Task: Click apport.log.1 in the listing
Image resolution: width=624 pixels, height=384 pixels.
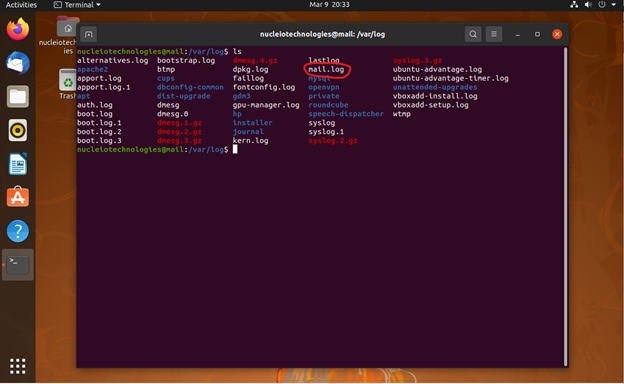Action: point(103,87)
